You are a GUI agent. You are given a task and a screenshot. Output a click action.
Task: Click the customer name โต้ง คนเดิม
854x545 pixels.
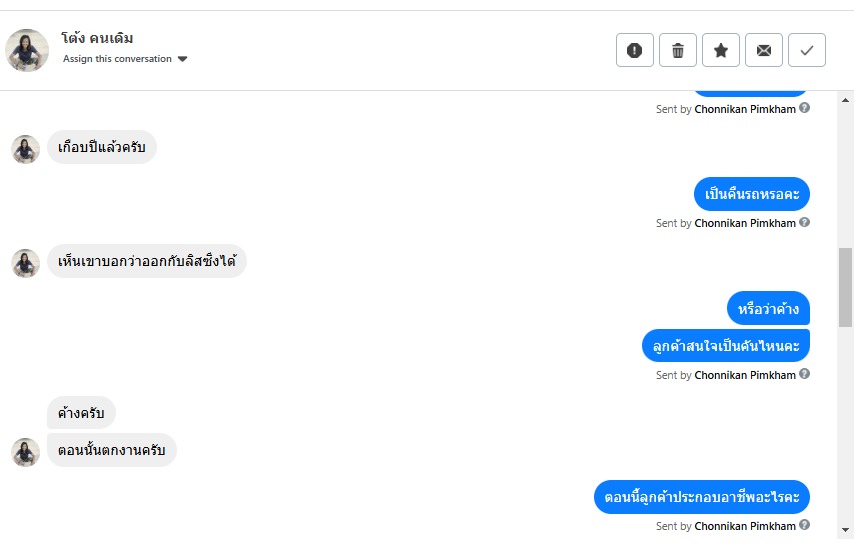[97, 38]
